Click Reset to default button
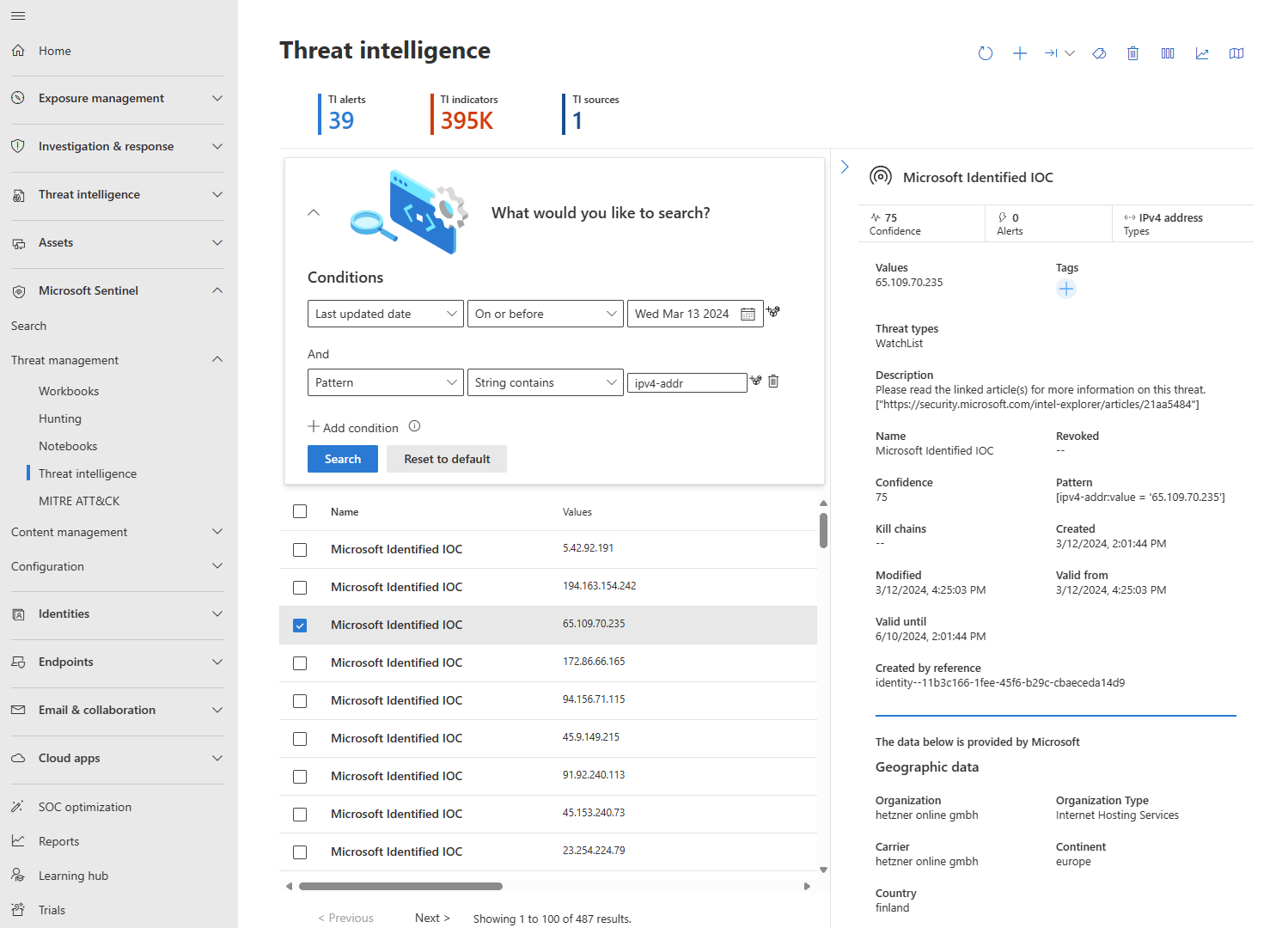The image size is (1288, 928). [447, 459]
